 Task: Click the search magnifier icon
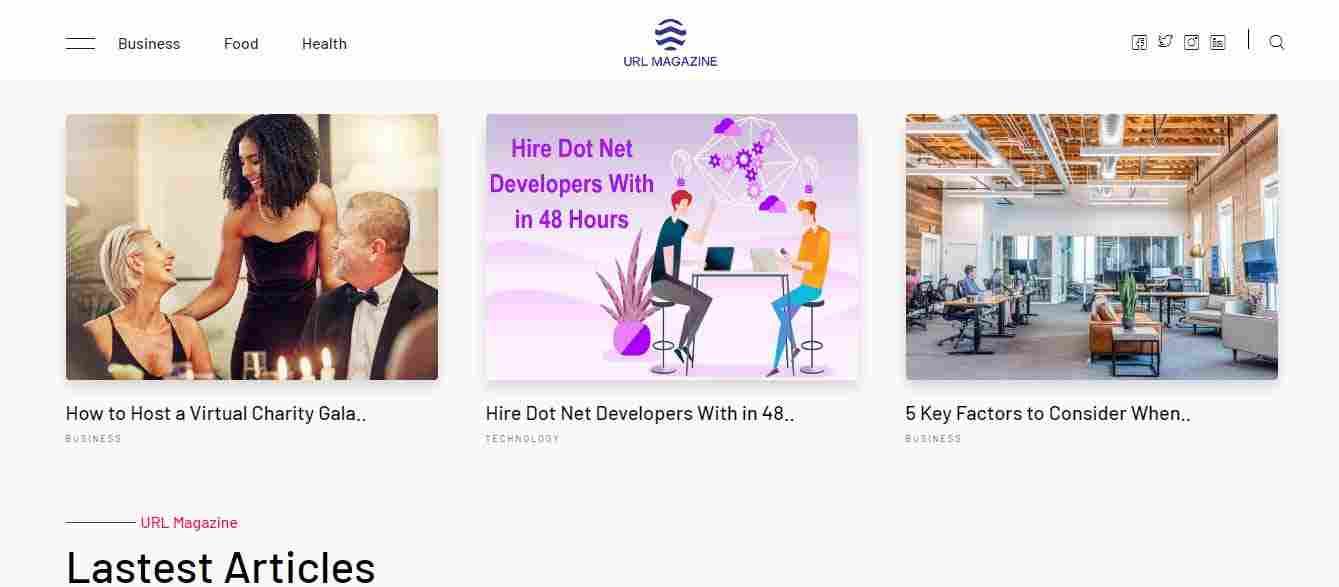[x=1277, y=42]
